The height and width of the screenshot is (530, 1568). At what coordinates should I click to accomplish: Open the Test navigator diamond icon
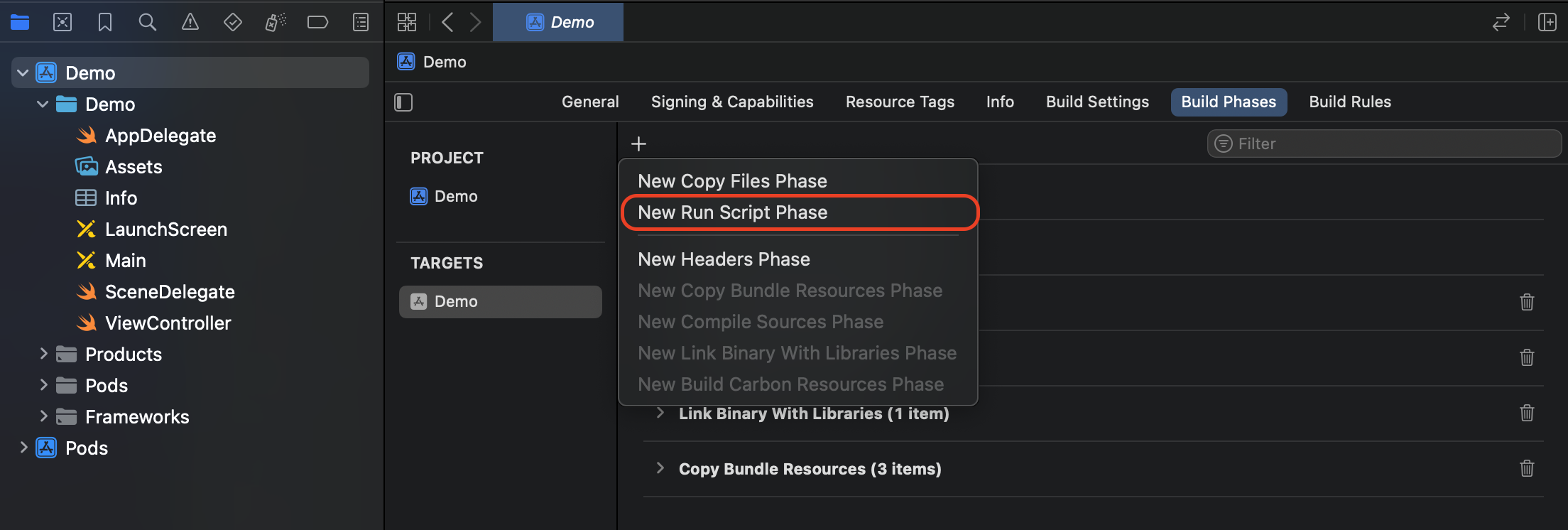(232, 23)
